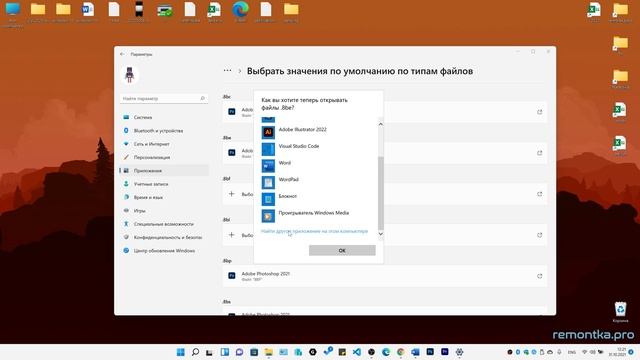Click external link icon in .8bi row
Image resolution: width=640 pixels, height=360 pixels.
540,235
